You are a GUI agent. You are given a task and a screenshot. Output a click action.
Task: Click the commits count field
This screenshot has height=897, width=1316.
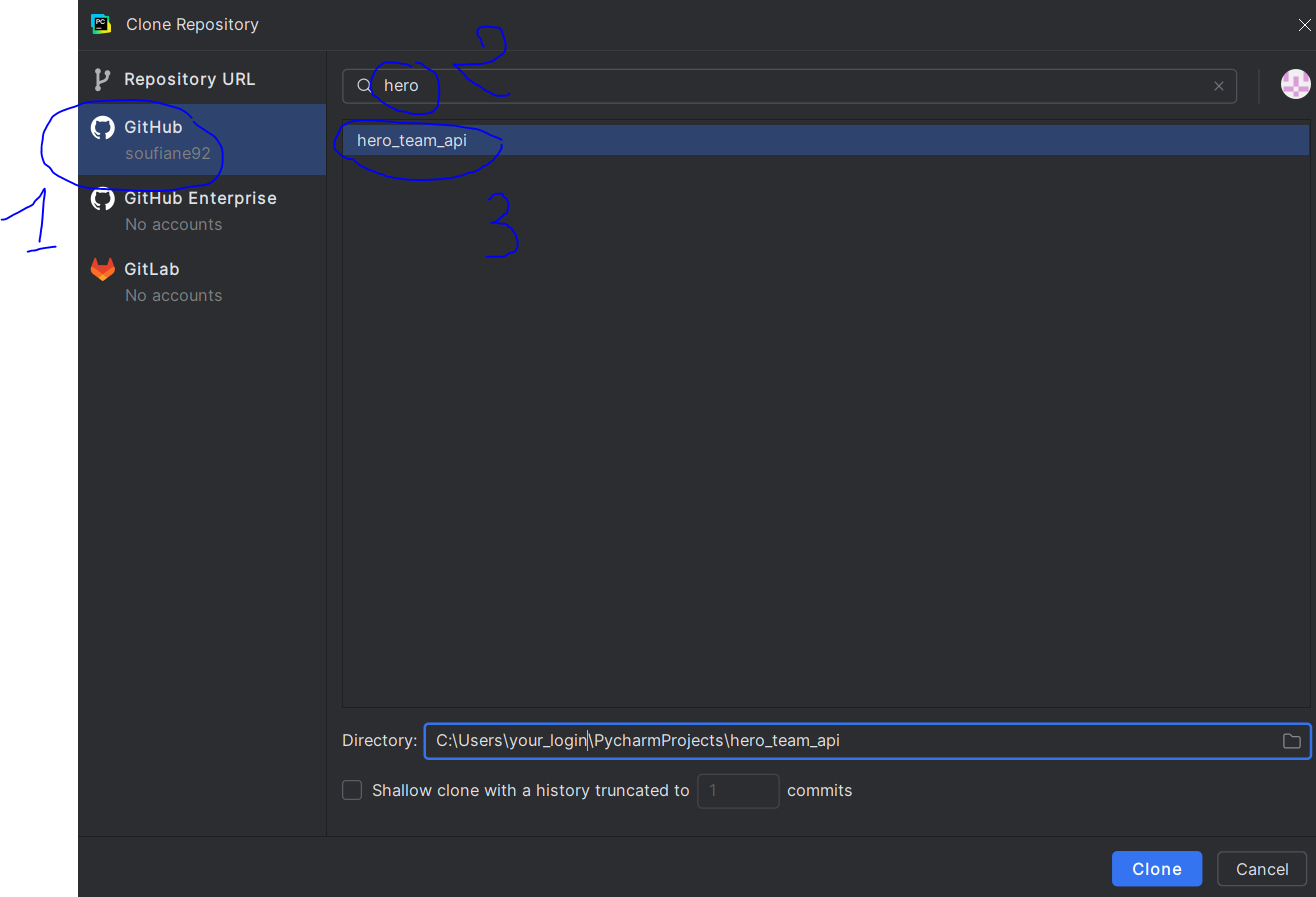coord(738,790)
